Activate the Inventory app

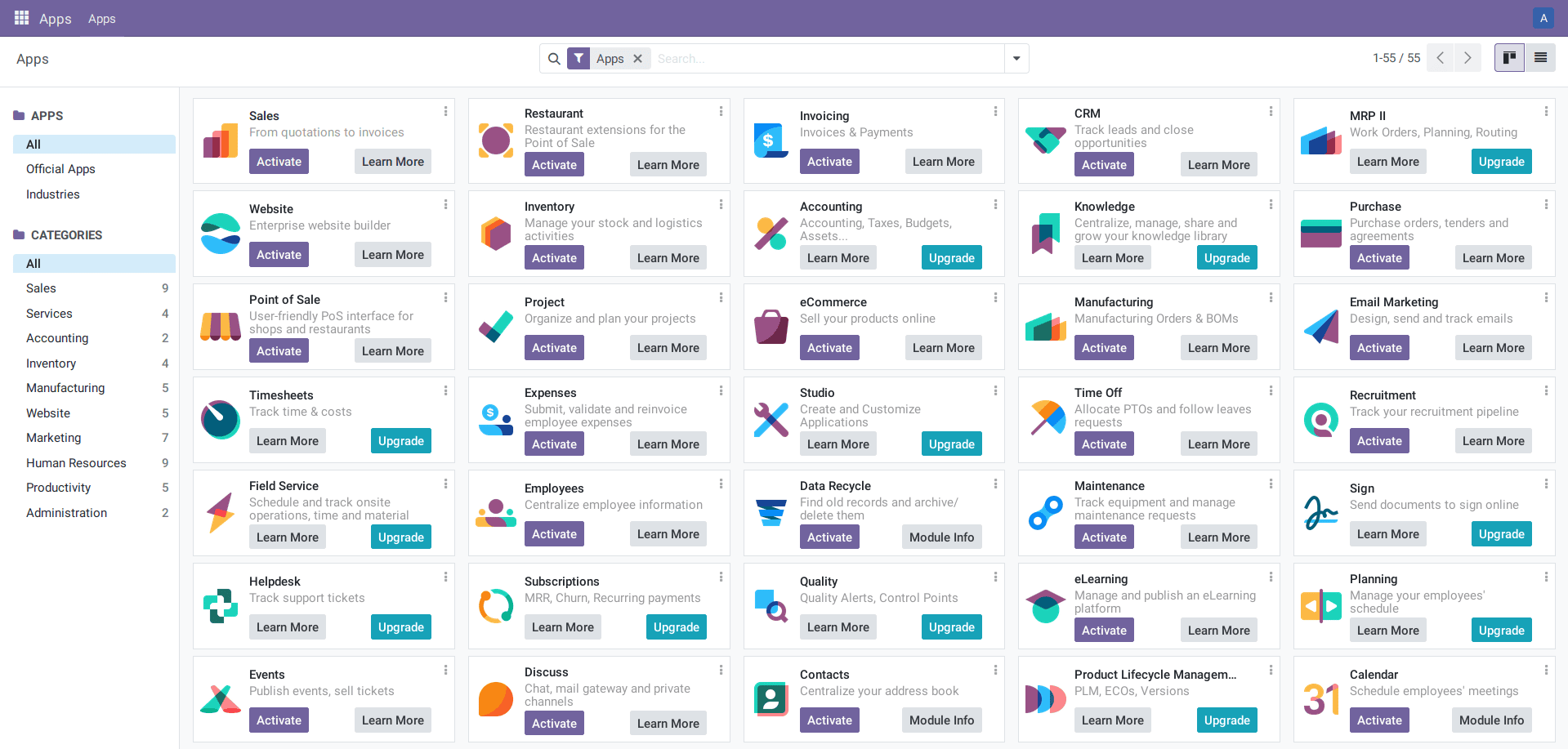554,258
